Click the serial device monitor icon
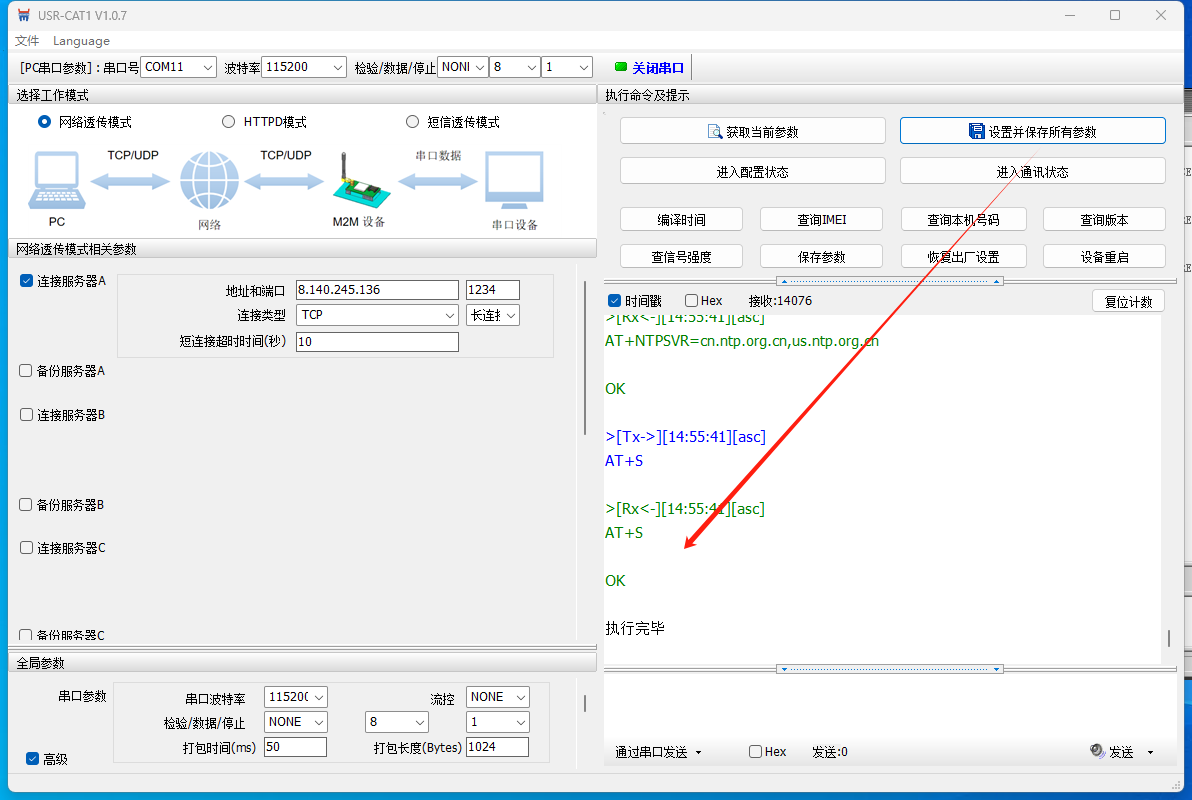Screen dimensions: 1192x800 [514, 181]
